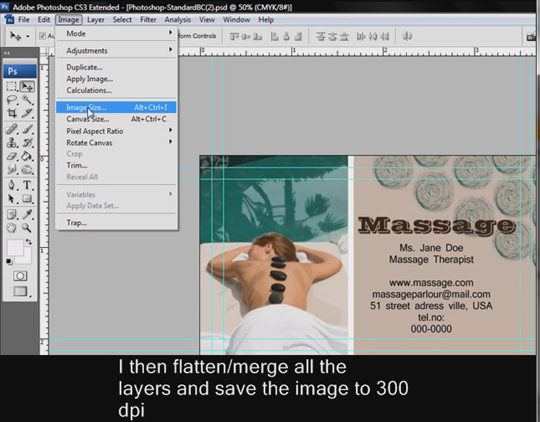Select the Brush tool
Viewport: 540px width, 422px height.
click(27, 129)
